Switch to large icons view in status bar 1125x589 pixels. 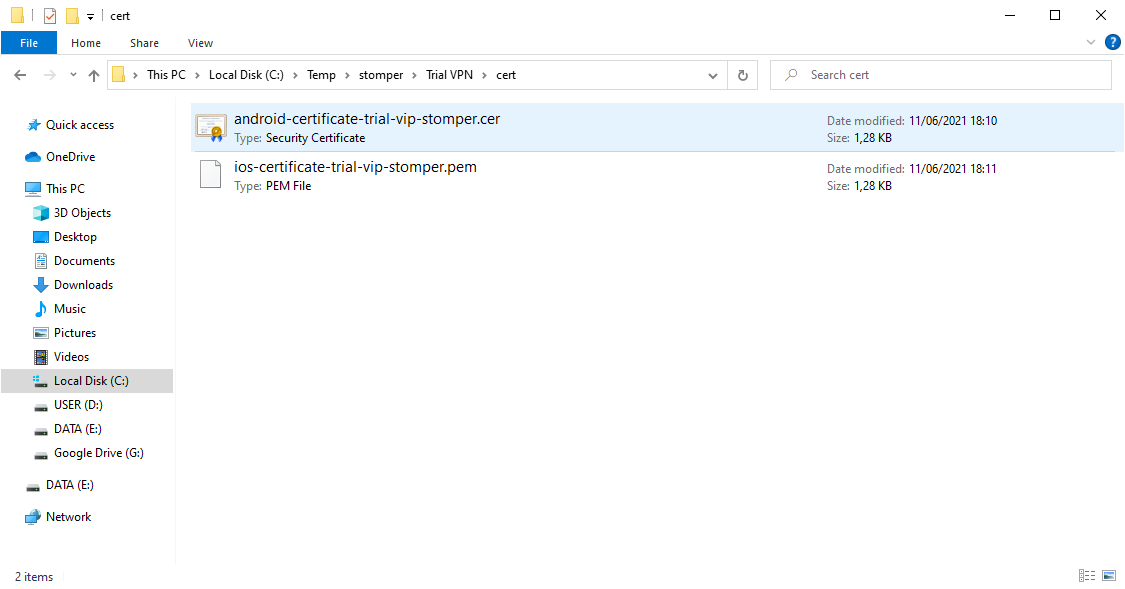(x=1108, y=576)
